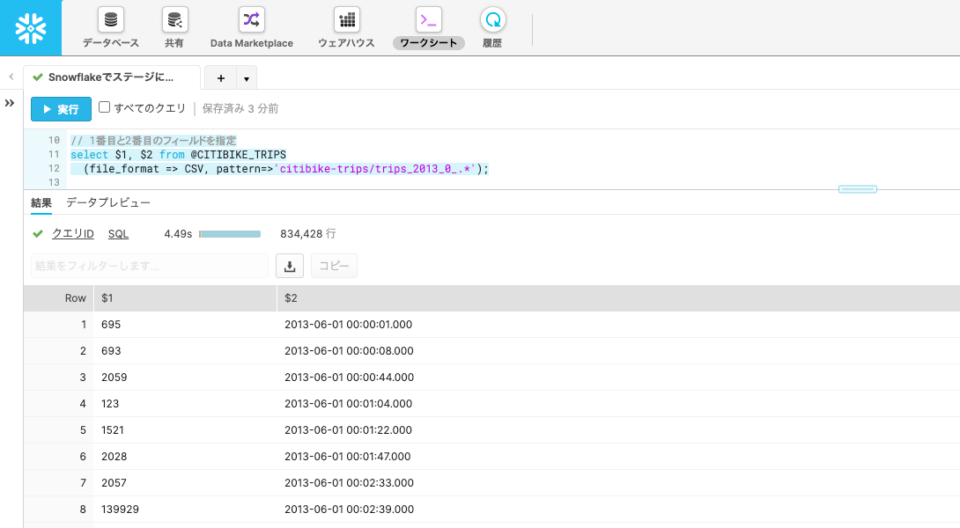960x528 pixels.
Task: Select cell 2013-06-01 00:01:22.000
Action: point(348,430)
